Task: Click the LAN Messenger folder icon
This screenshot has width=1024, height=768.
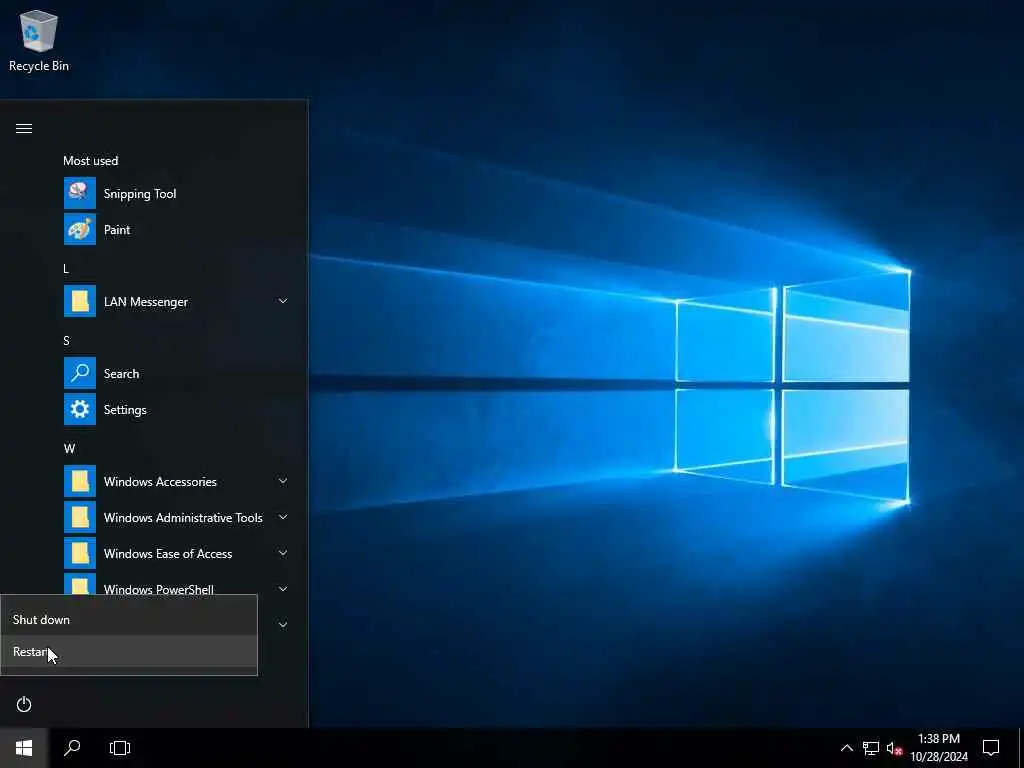Action: point(80,301)
